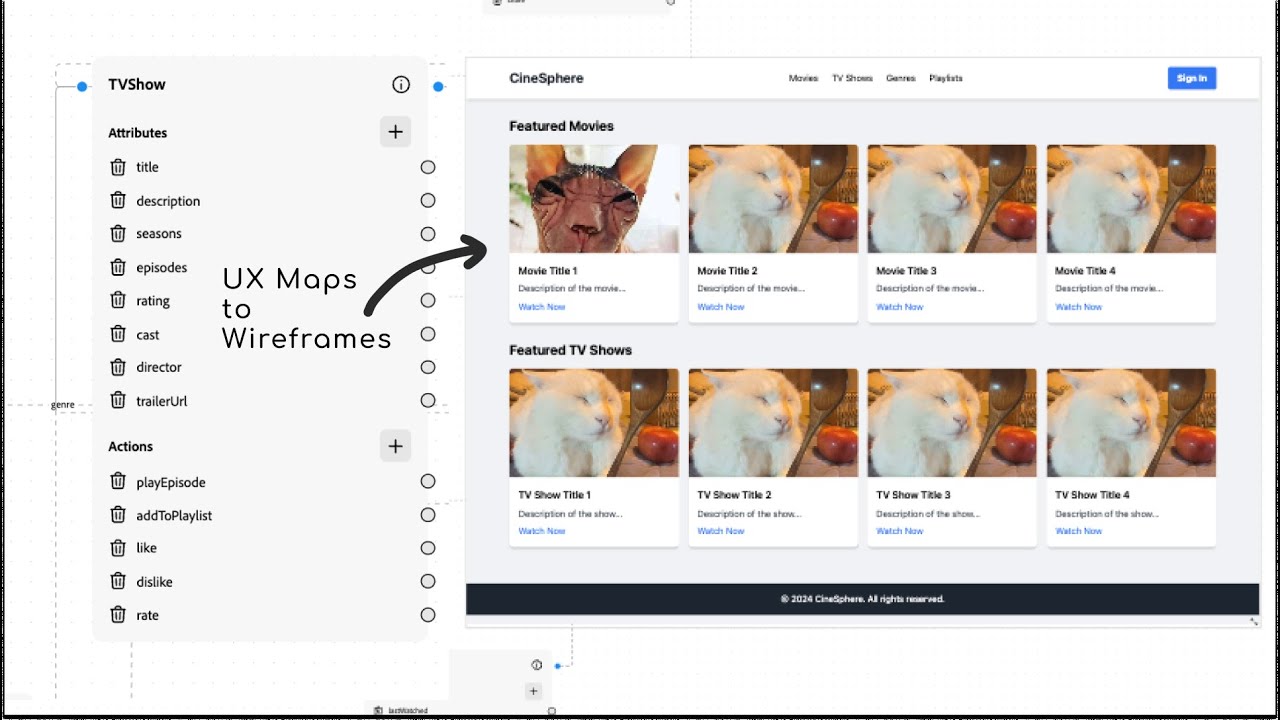Click the Movie Title 1 sphynx cat thumbnail

[x=594, y=199]
